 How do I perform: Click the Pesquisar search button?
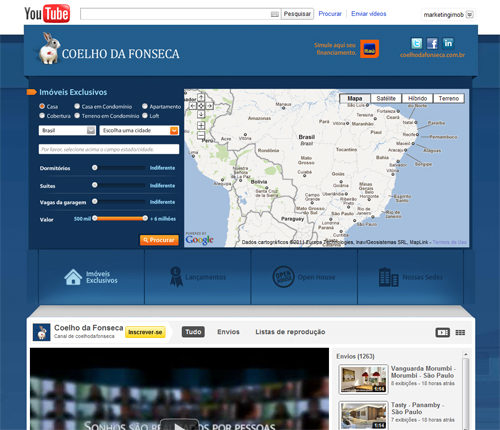297,14
